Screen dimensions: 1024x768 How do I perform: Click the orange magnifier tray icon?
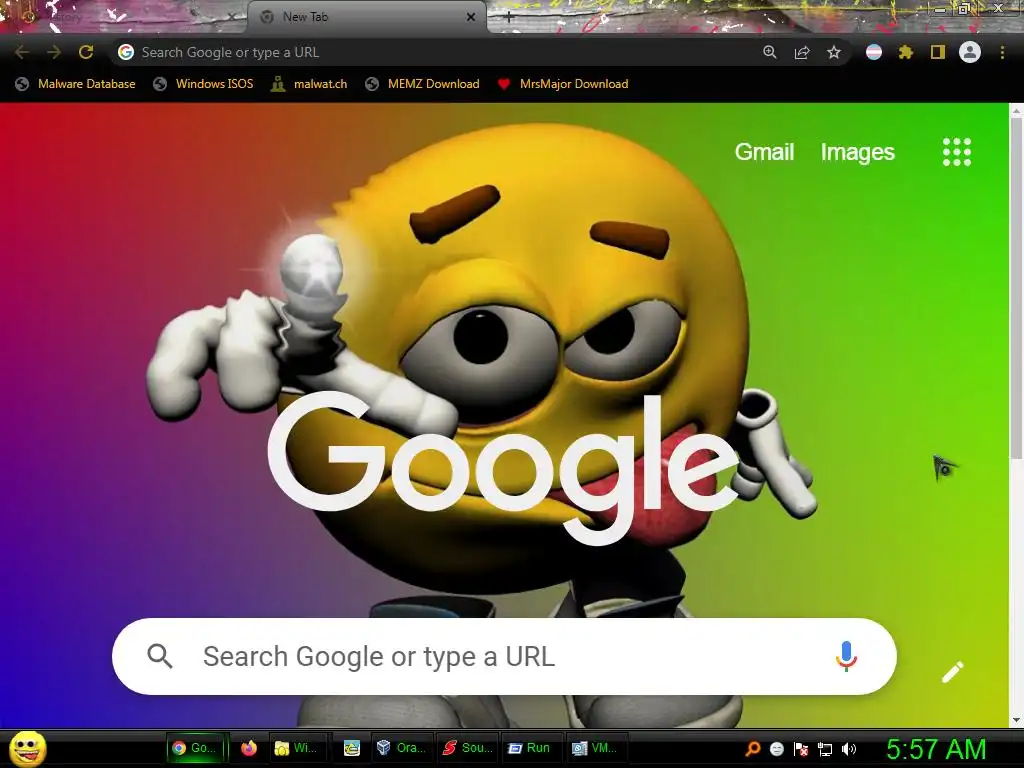tap(753, 749)
